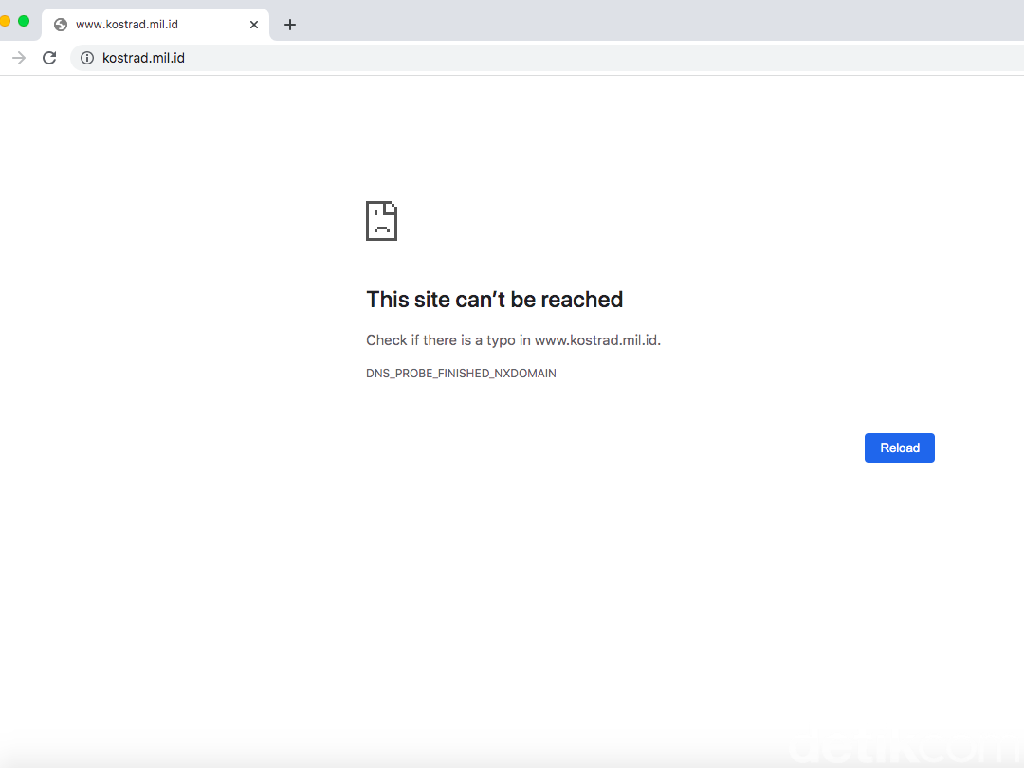Click the globe favicon on the tab
This screenshot has height=768, width=1024.
[x=61, y=25]
